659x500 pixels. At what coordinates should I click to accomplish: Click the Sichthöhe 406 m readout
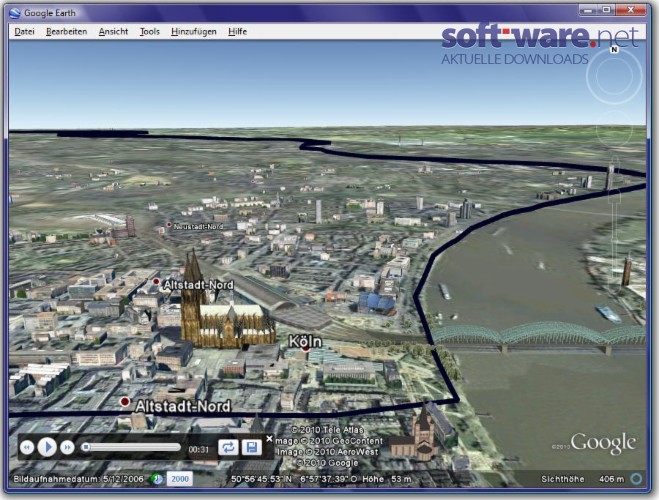pyautogui.click(x=583, y=479)
